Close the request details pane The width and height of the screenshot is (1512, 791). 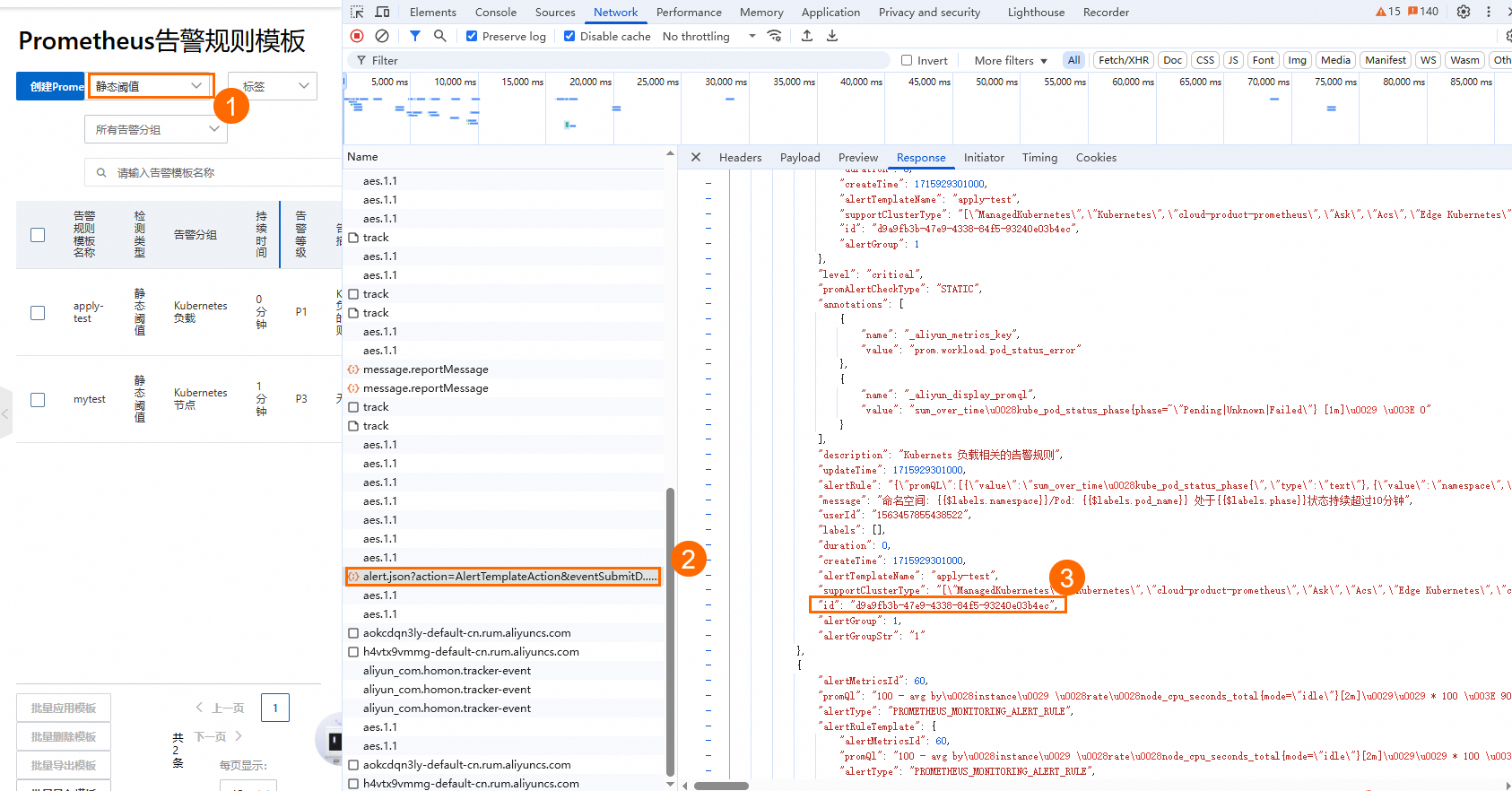(696, 157)
